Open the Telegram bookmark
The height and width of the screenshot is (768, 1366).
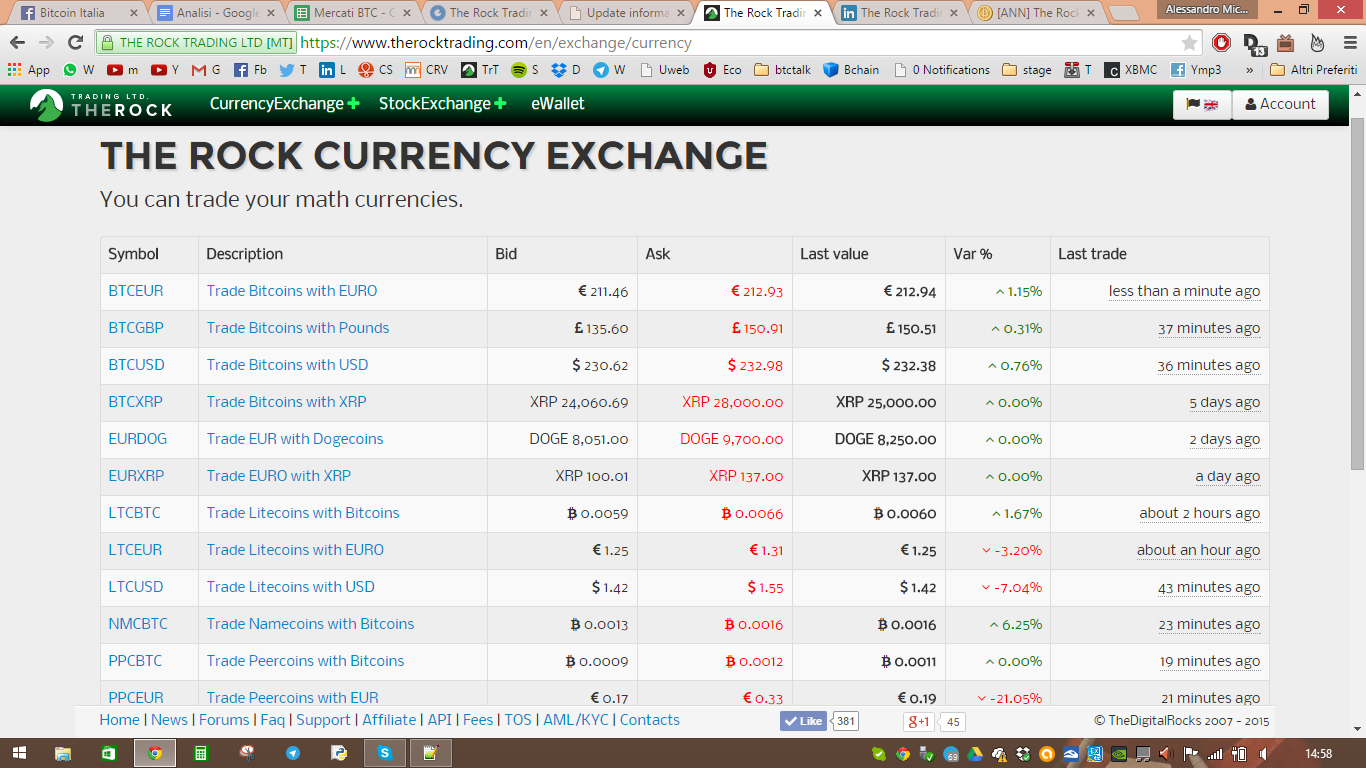[x=609, y=70]
